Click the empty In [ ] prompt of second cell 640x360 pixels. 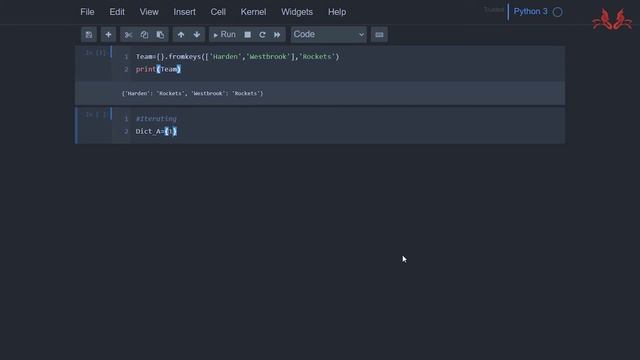96,115
